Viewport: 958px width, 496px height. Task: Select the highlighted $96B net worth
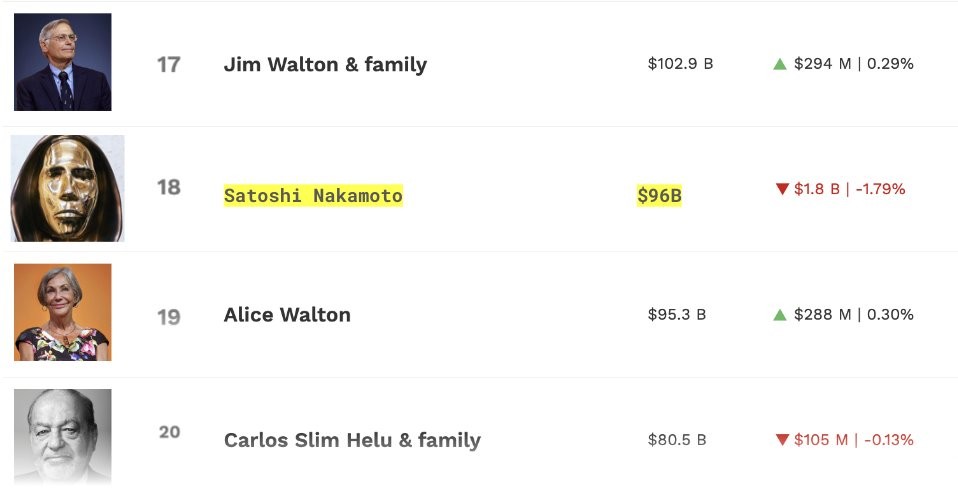(659, 195)
